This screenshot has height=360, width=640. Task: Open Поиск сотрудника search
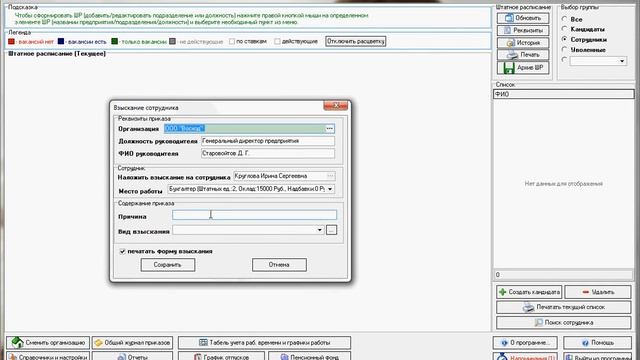click(564, 322)
